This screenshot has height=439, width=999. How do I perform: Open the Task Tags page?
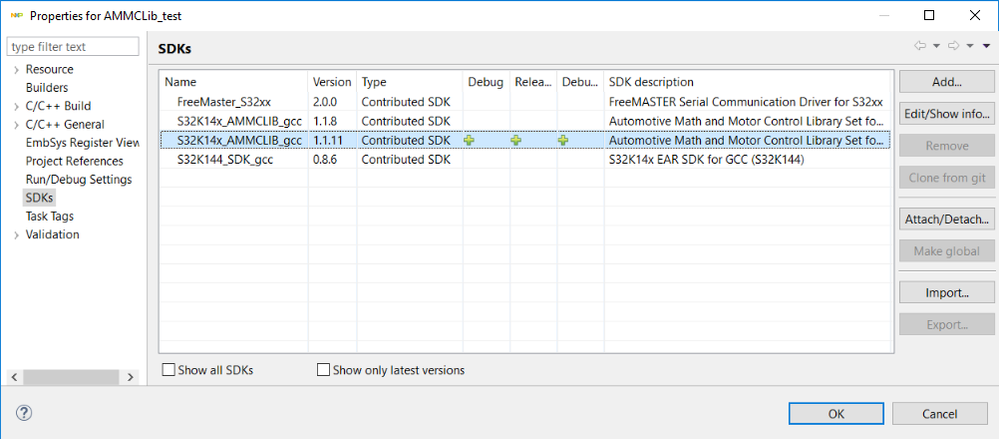(x=49, y=216)
